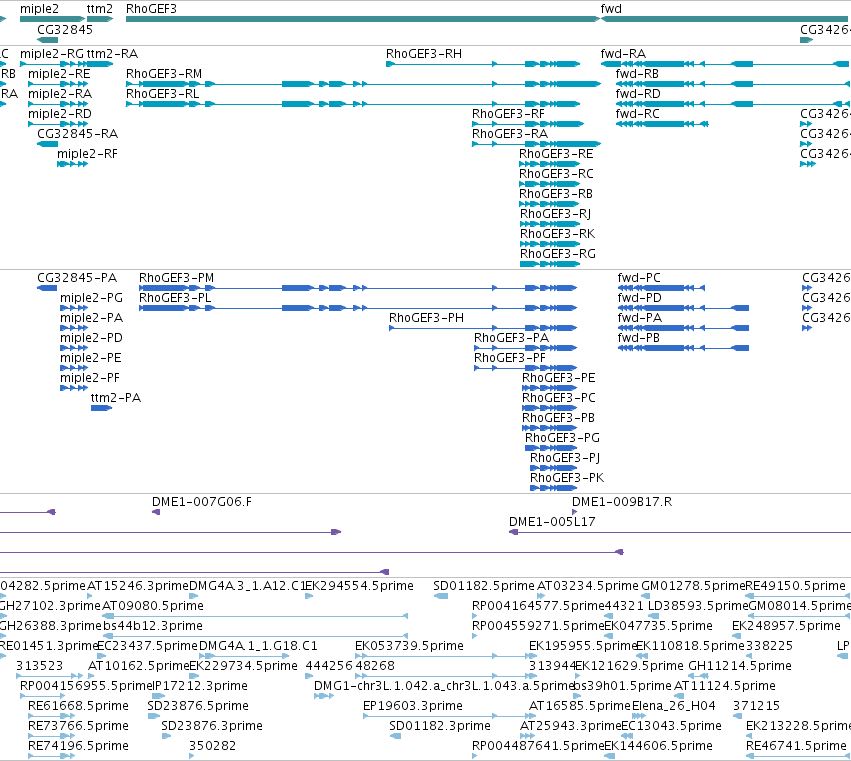This screenshot has width=851, height=761.
Task: Click transcript fwd-RD label
Action: (x=638, y=94)
